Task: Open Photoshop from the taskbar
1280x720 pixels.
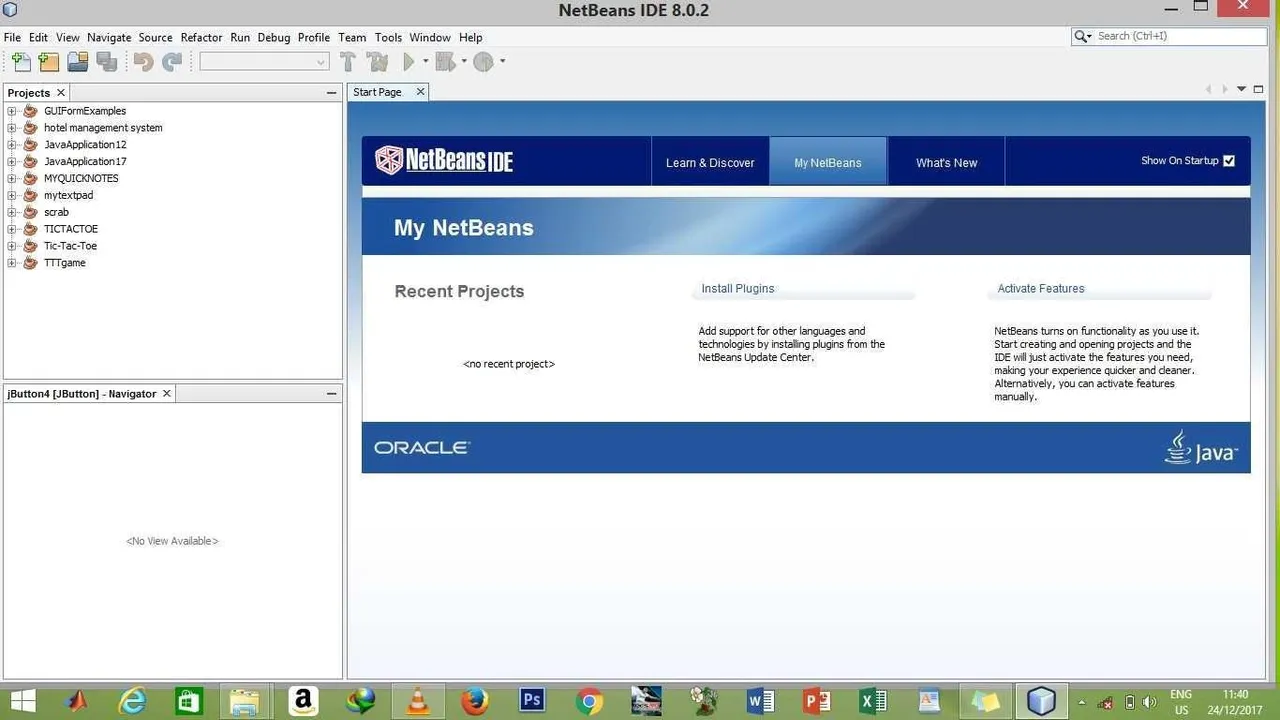Action: click(531, 700)
